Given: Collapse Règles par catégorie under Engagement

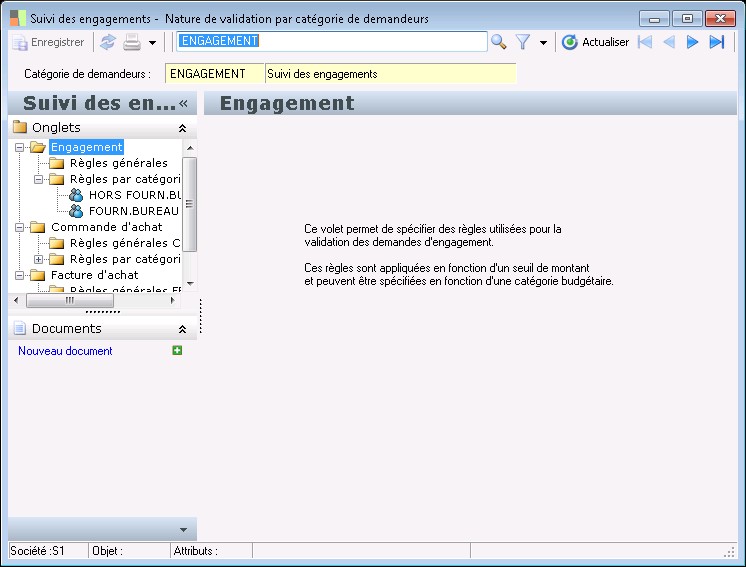Looking at the screenshot, I should click(38, 179).
